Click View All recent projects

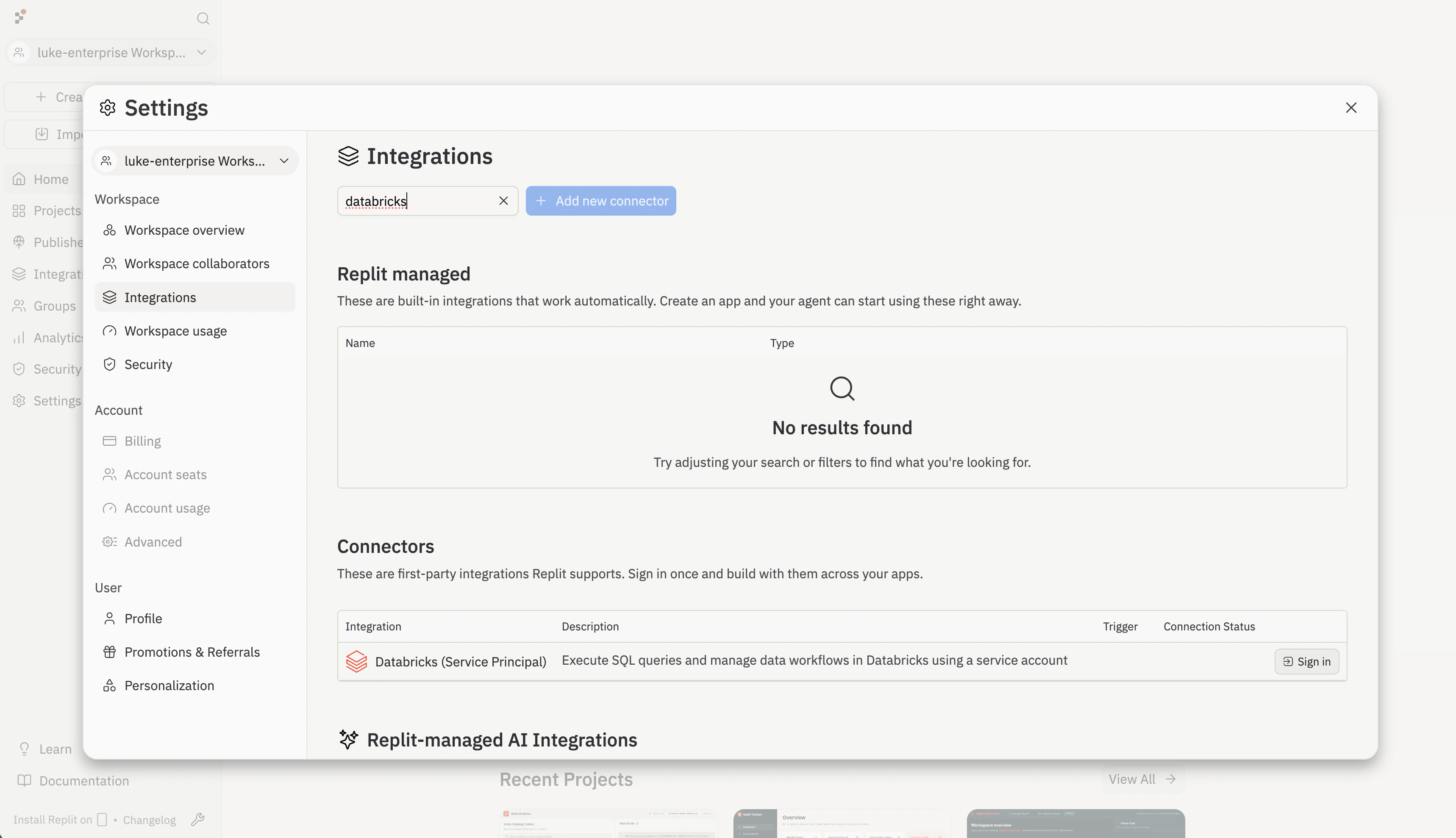[x=1142, y=779]
